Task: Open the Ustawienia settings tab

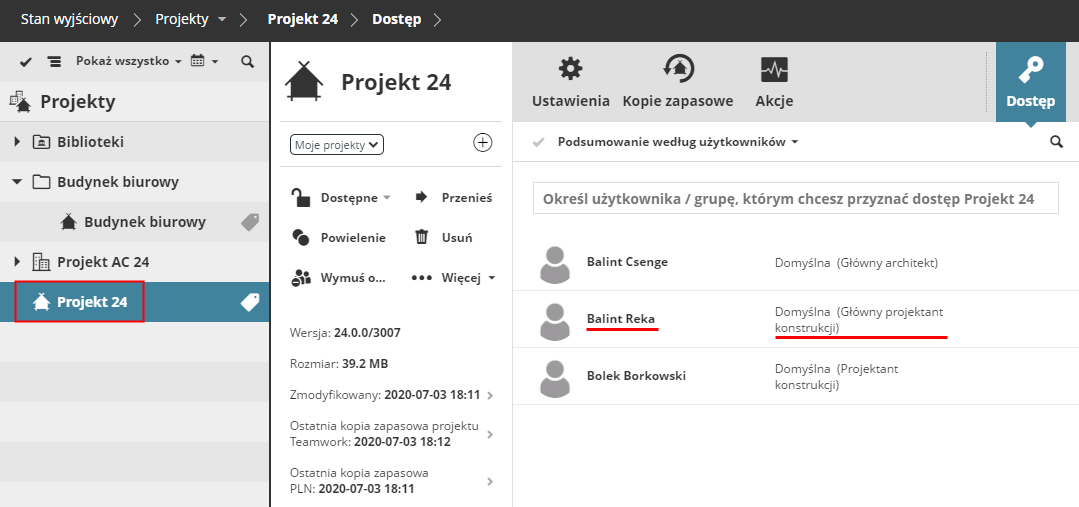Action: click(x=570, y=82)
